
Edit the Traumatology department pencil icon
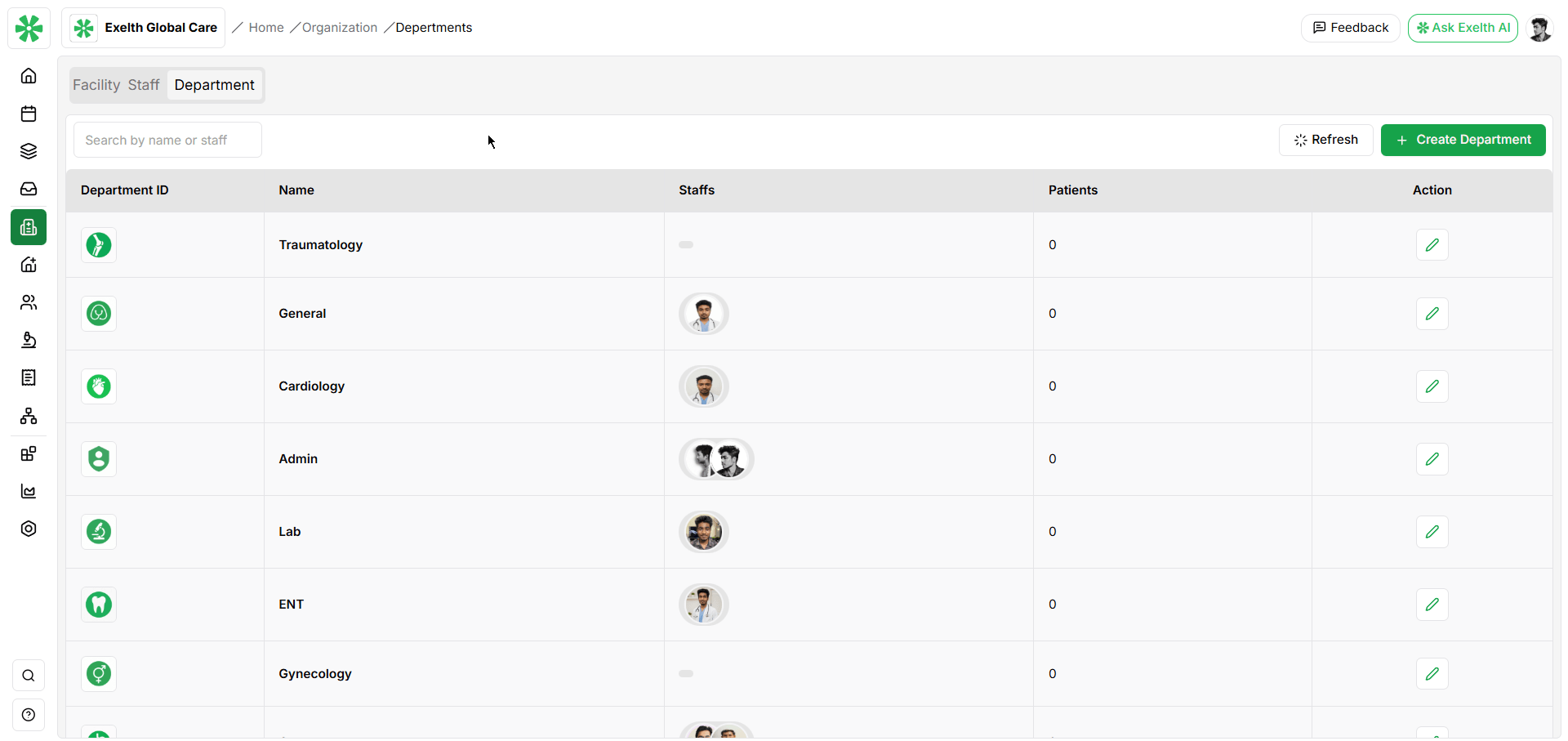[x=1432, y=245]
